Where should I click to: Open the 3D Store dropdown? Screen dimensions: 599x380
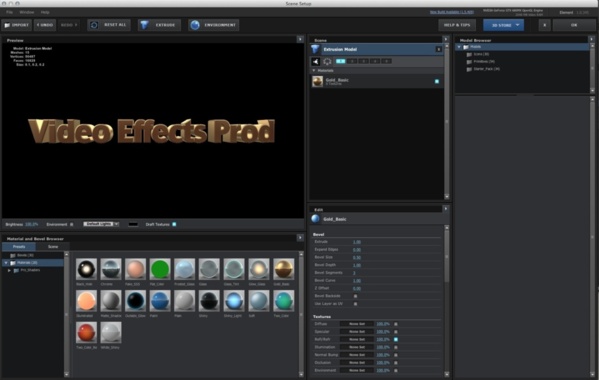click(503, 25)
